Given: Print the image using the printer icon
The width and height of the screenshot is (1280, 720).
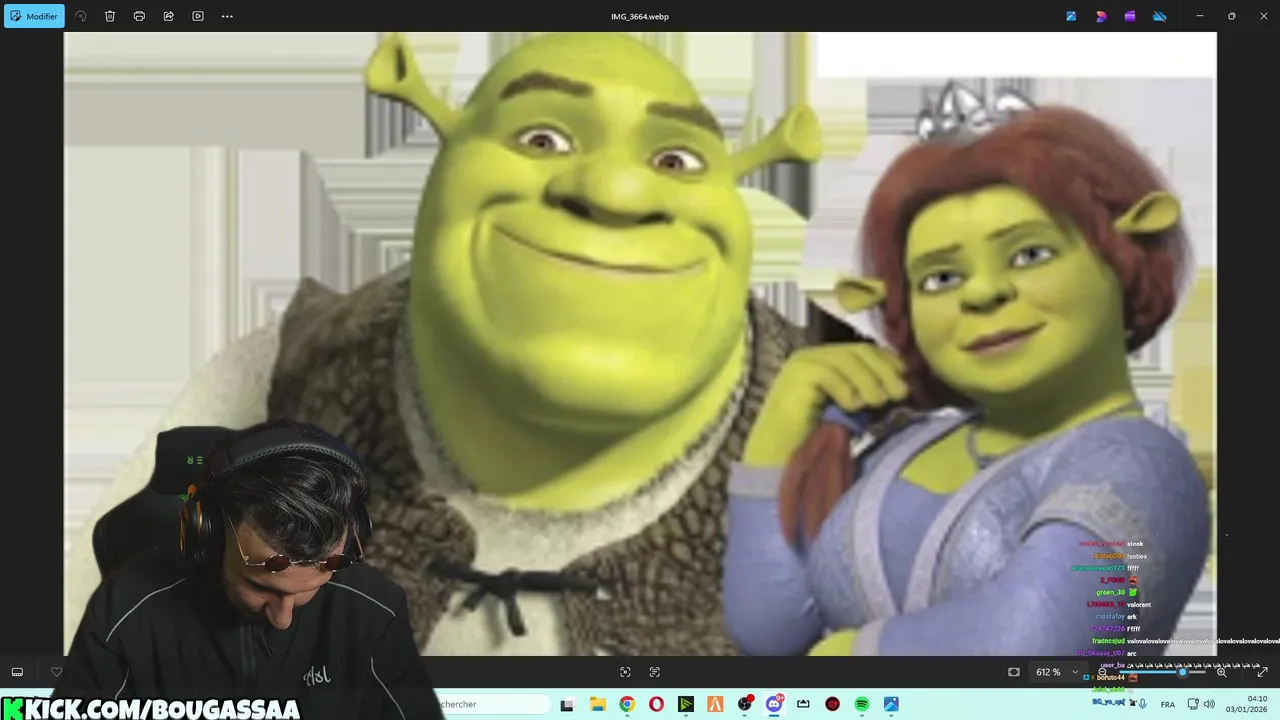Looking at the screenshot, I should pyautogui.click(x=139, y=16).
